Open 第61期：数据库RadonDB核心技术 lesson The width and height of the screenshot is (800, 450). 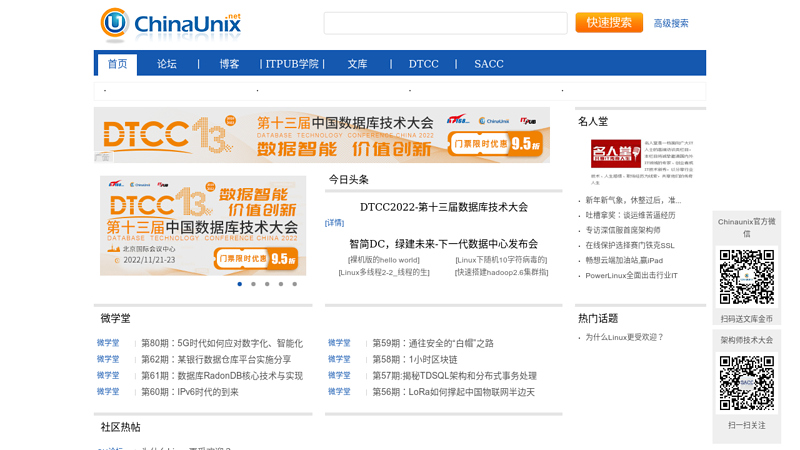point(222,376)
